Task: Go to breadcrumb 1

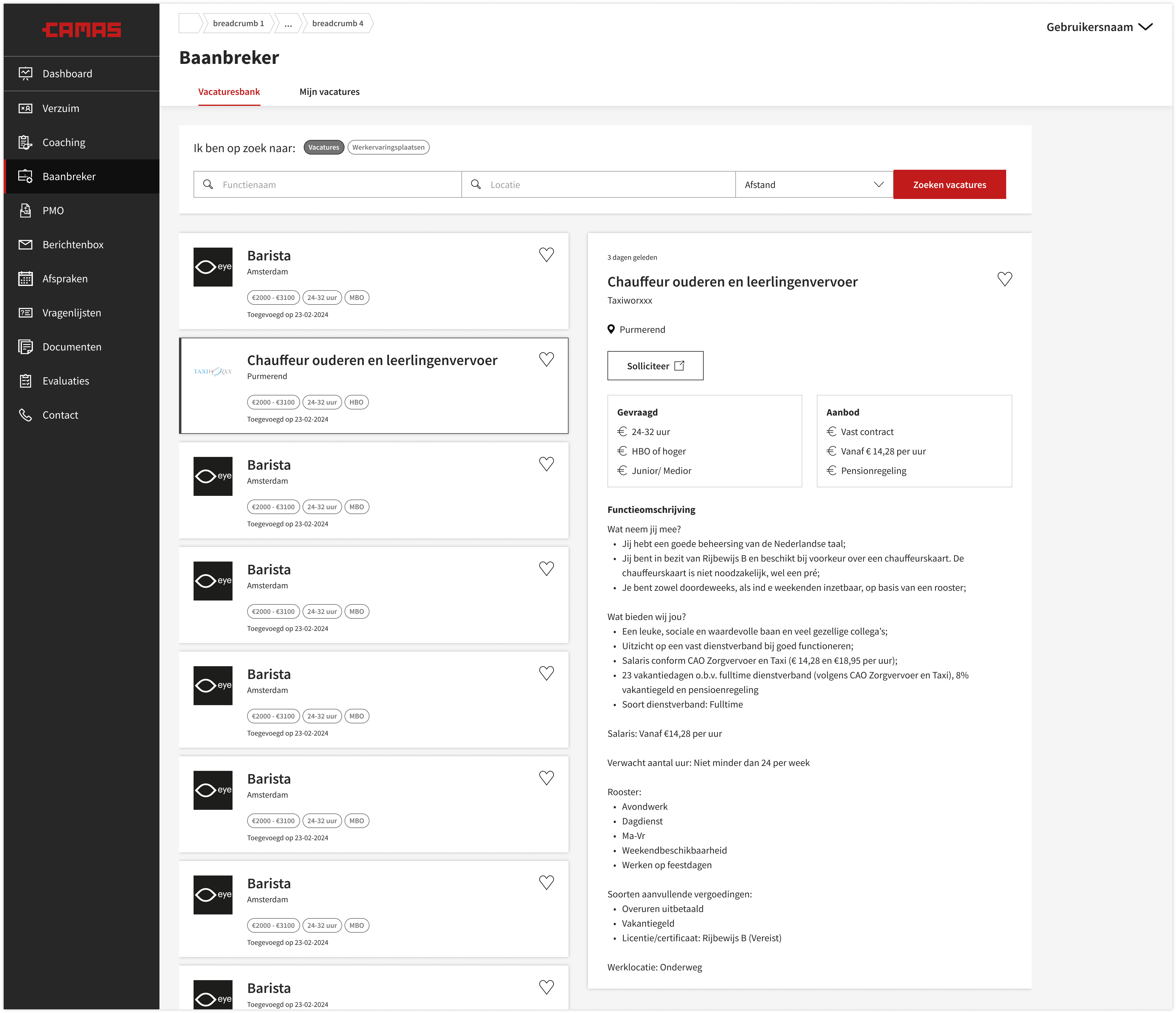Action: click(x=238, y=23)
